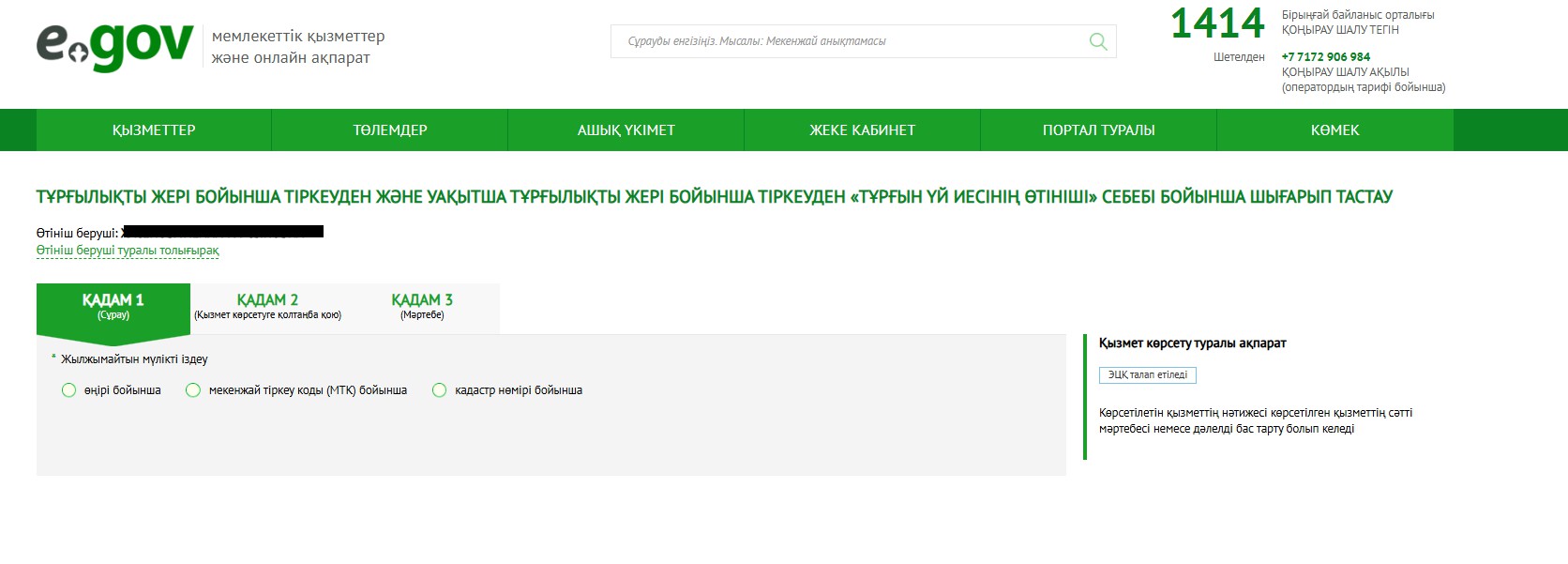
Task: Click the search query input field
Action: pyautogui.click(x=849, y=41)
